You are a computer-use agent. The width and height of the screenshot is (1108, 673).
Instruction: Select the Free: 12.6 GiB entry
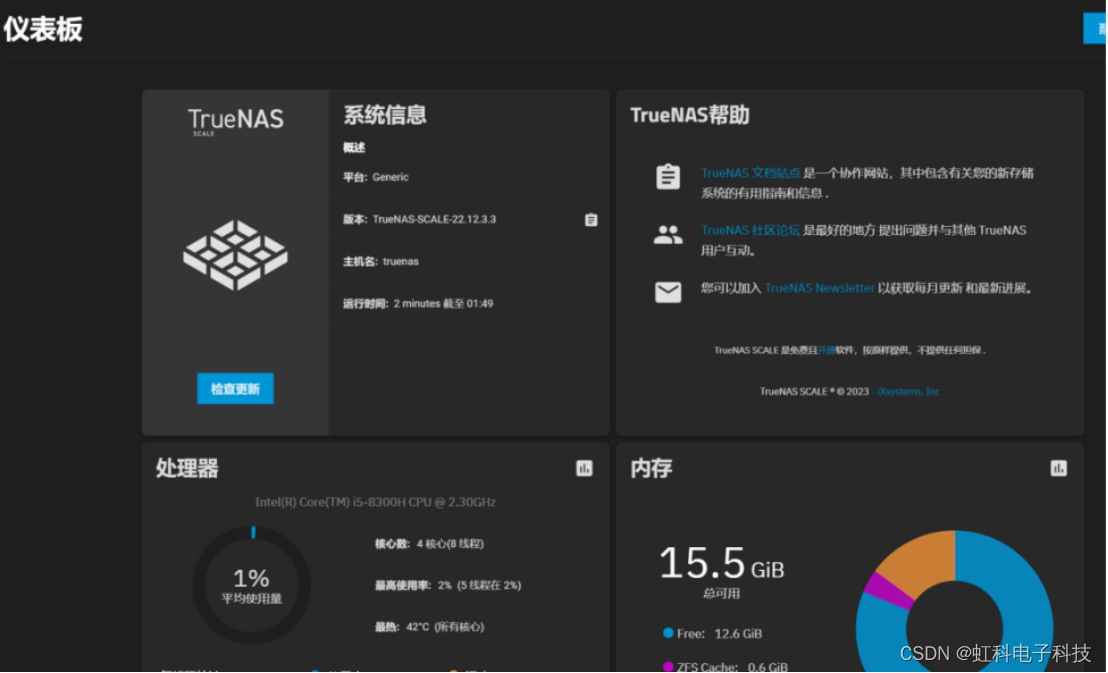[x=712, y=633]
